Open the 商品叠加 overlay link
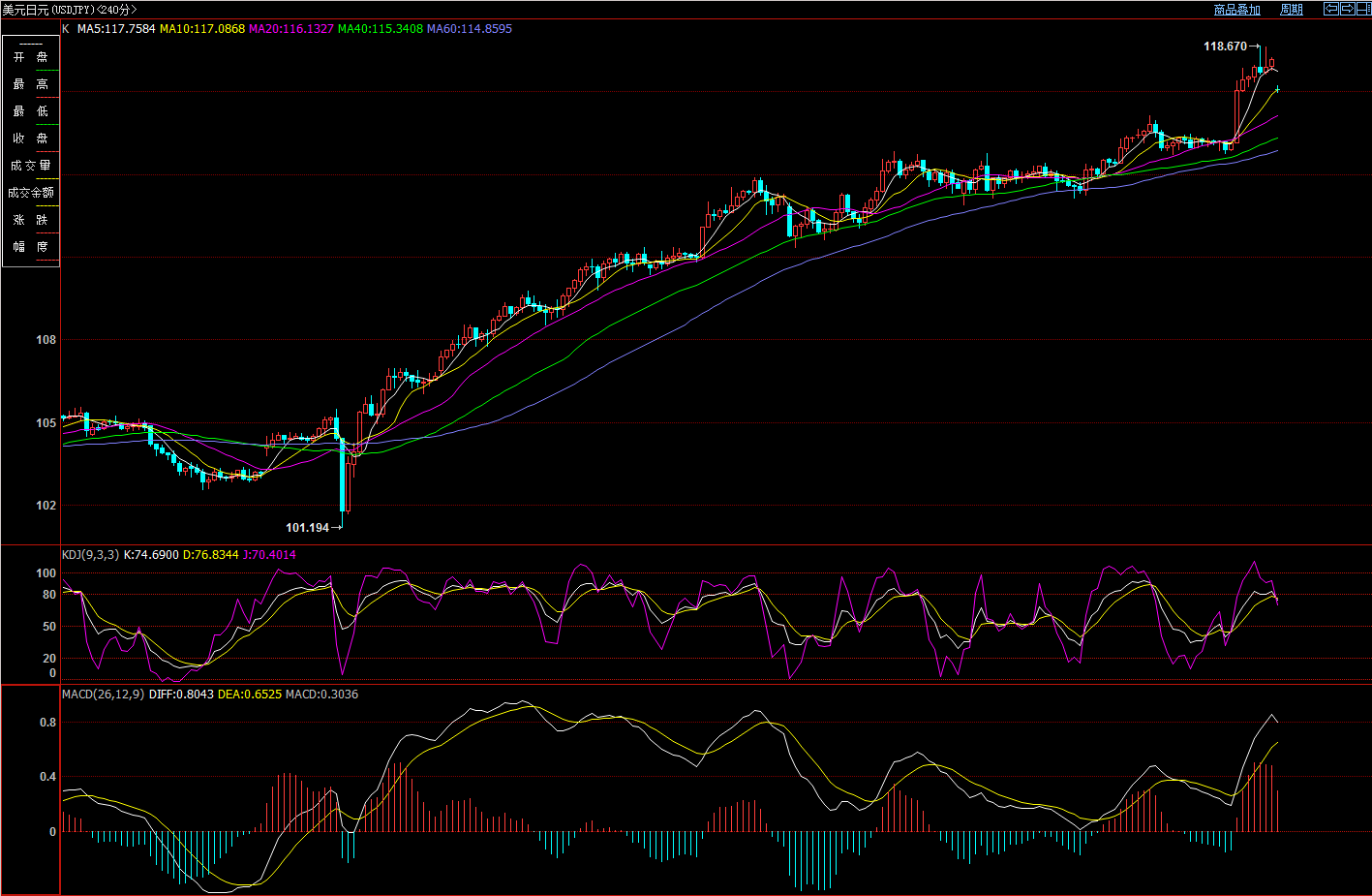This screenshot has height=896, width=1372. click(1236, 10)
